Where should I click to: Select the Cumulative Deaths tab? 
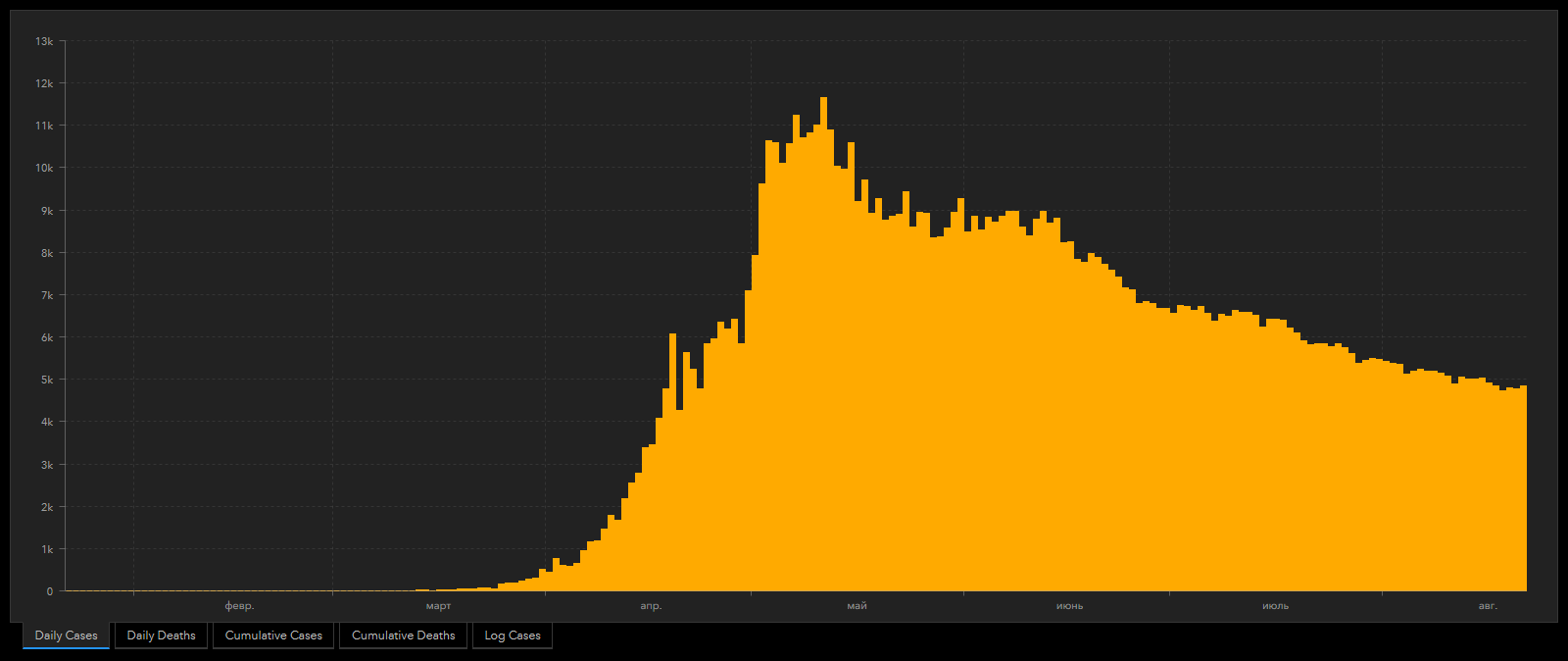coord(403,636)
